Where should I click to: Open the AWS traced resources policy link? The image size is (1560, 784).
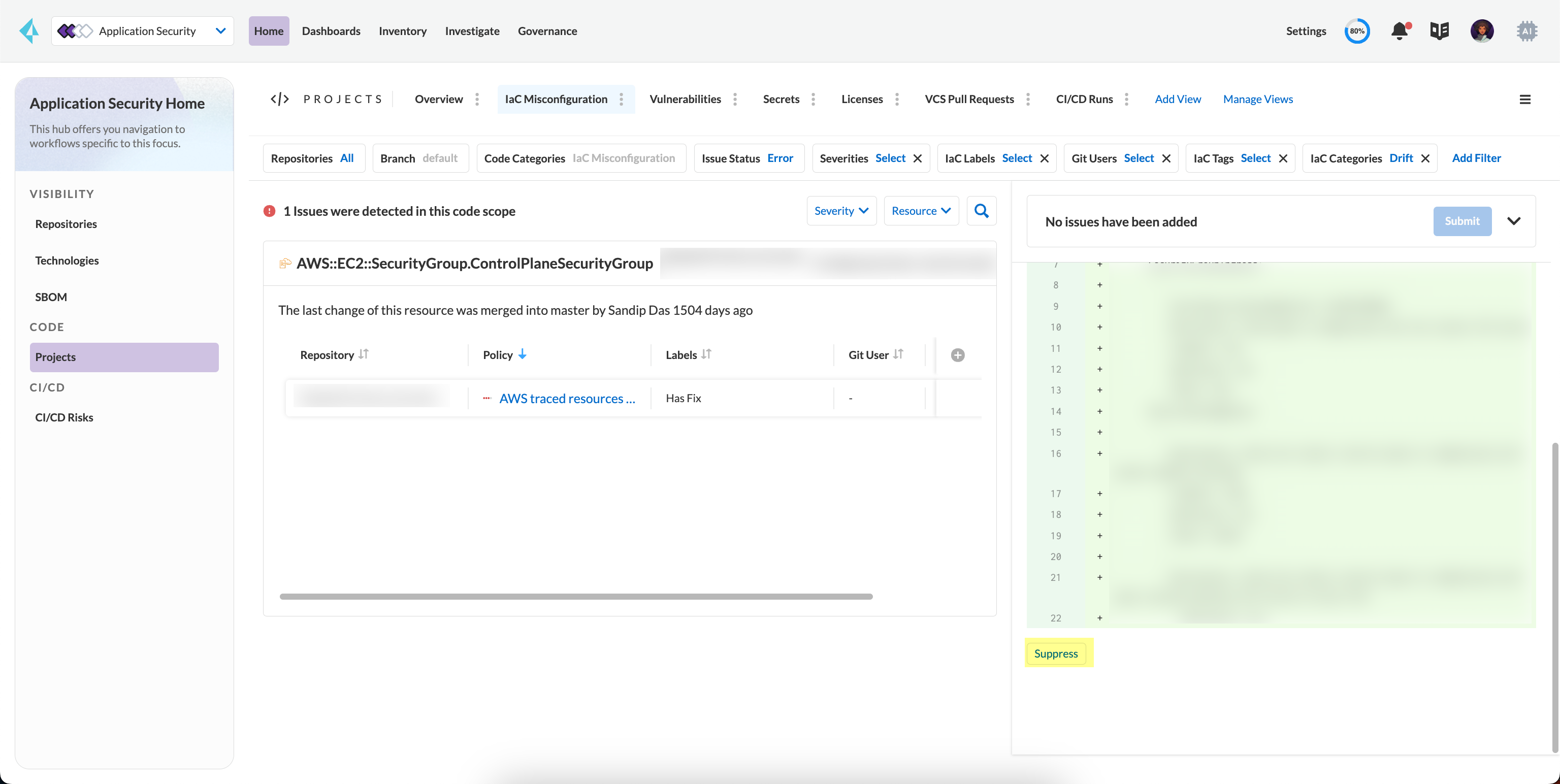coord(567,399)
